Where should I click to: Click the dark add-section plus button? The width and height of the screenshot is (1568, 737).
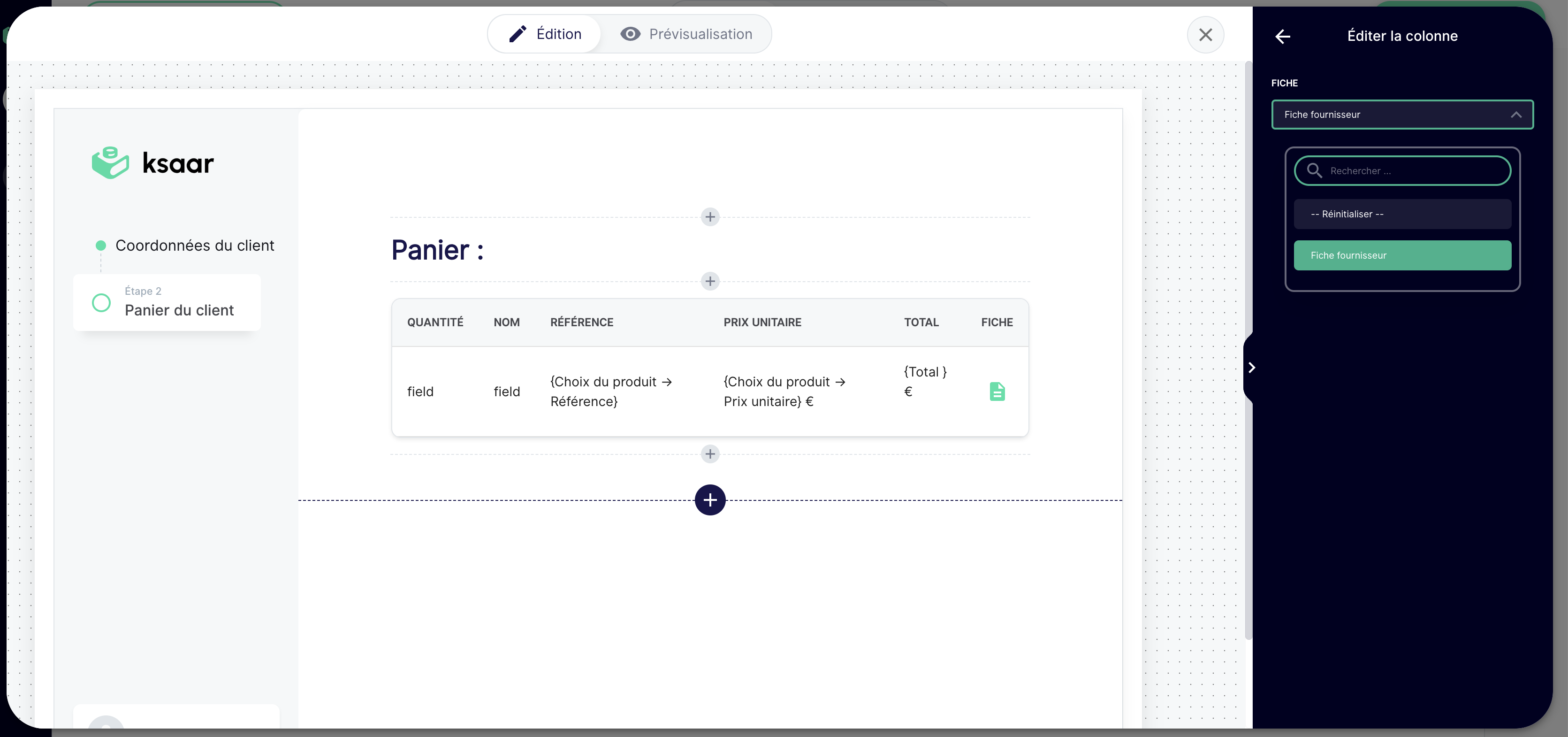point(710,500)
